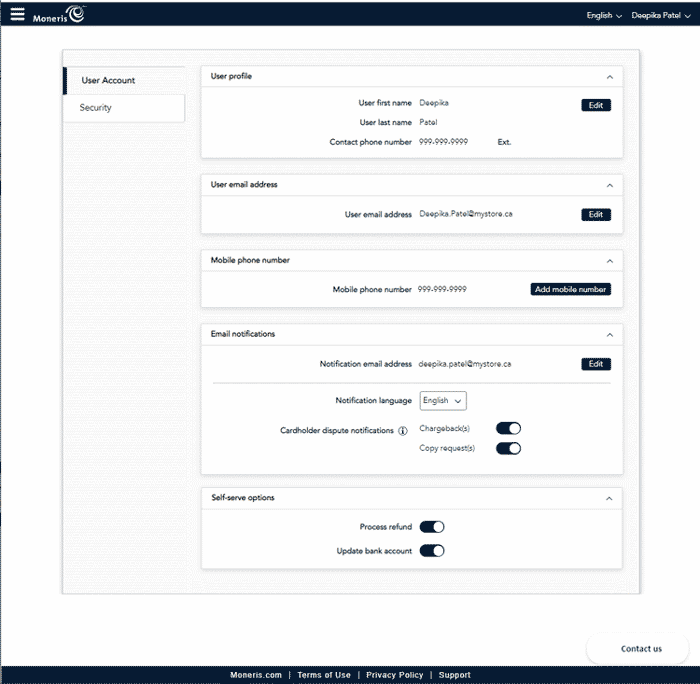This screenshot has width=700, height=684.
Task: Click the Contact us button
Action: [638, 649]
